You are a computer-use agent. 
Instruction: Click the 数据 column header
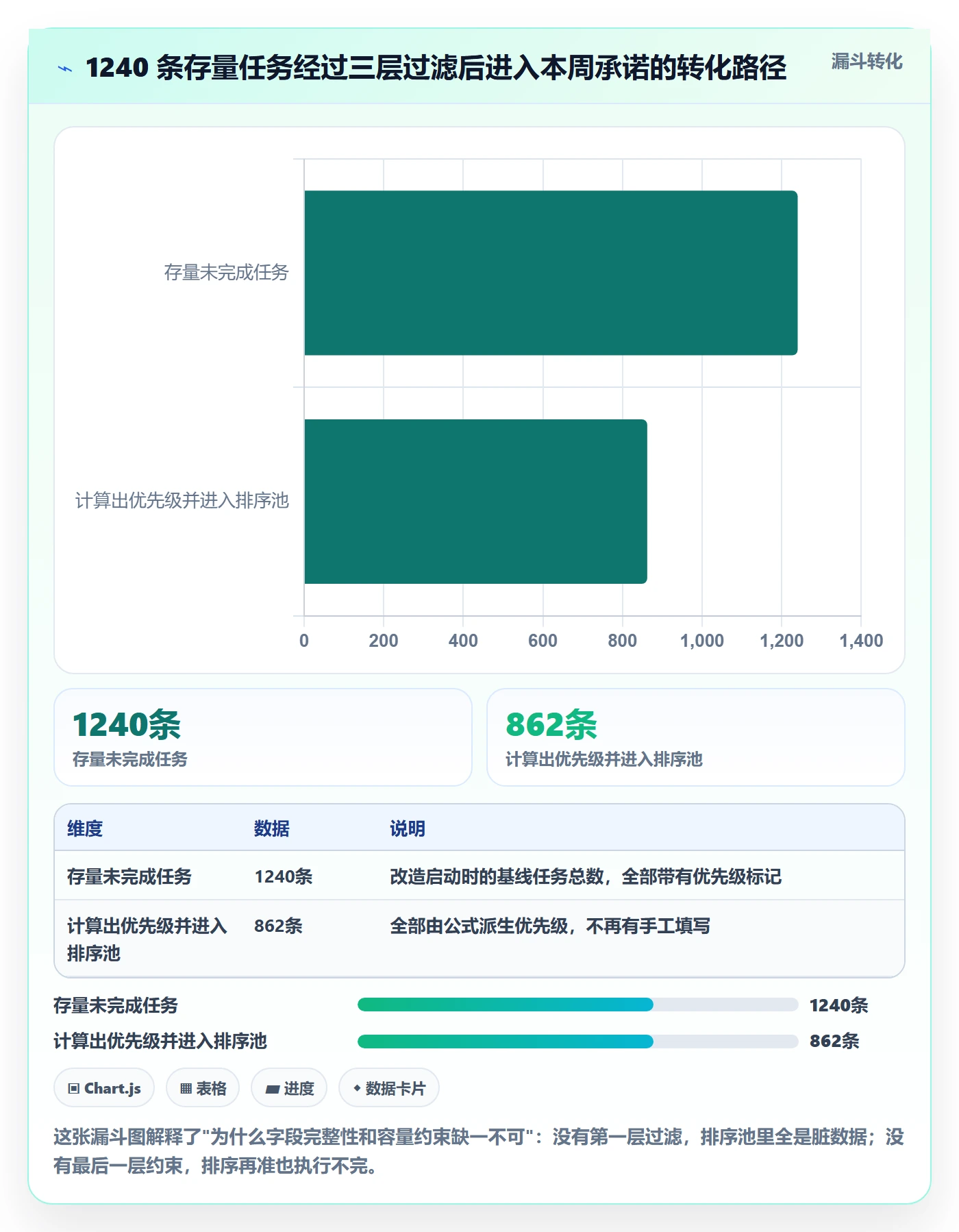pos(272,829)
